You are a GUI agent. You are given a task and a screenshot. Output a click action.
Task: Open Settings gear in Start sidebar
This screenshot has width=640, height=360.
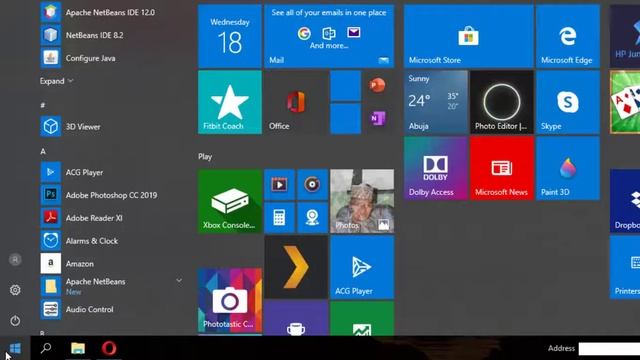point(15,290)
